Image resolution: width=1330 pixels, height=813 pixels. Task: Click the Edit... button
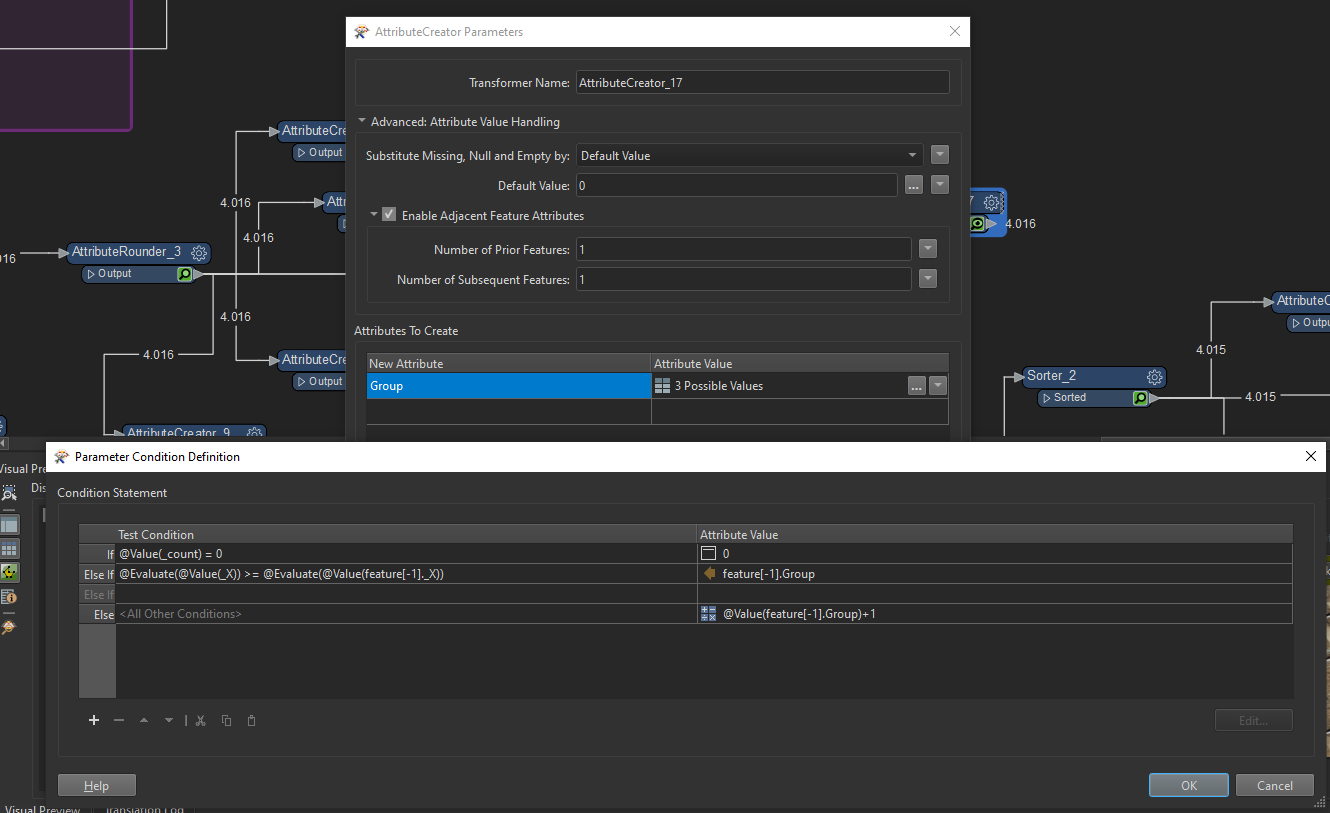[x=1254, y=720]
